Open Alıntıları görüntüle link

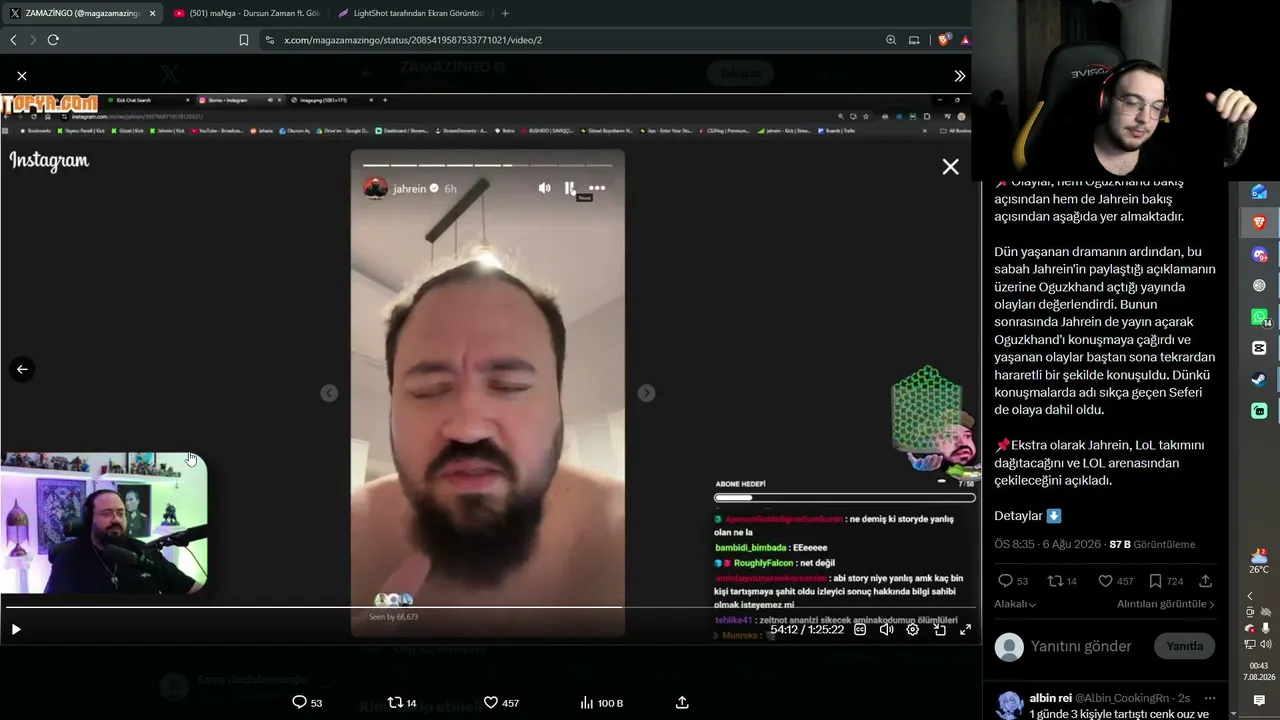(1166, 604)
